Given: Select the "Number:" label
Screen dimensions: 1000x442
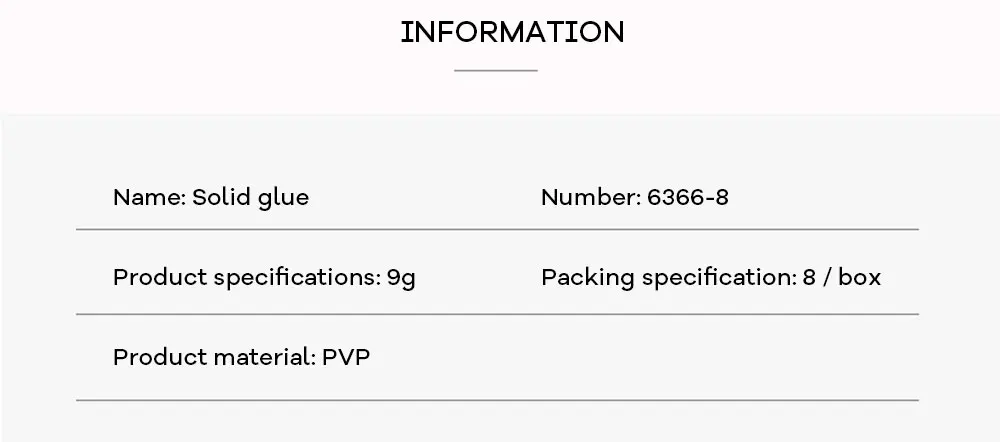Looking at the screenshot, I should [x=591, y=198].
